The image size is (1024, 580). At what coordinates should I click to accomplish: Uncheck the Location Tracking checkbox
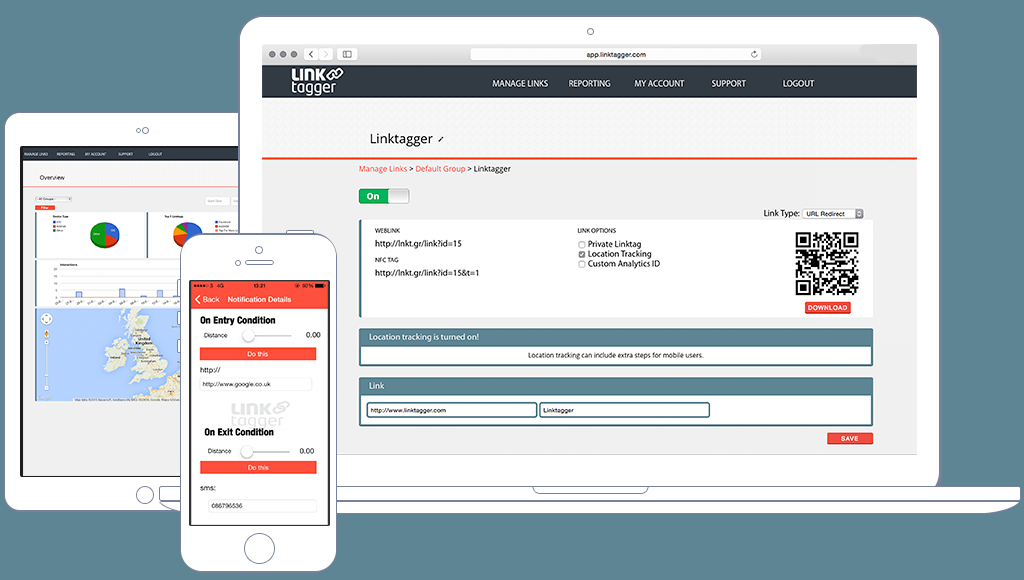[582, 255]
